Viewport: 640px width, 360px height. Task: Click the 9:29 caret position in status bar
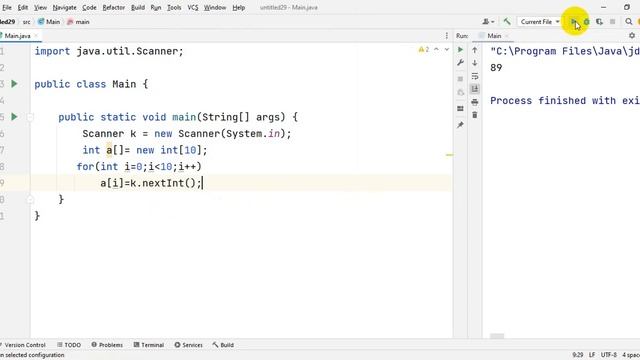pos(578,355)
